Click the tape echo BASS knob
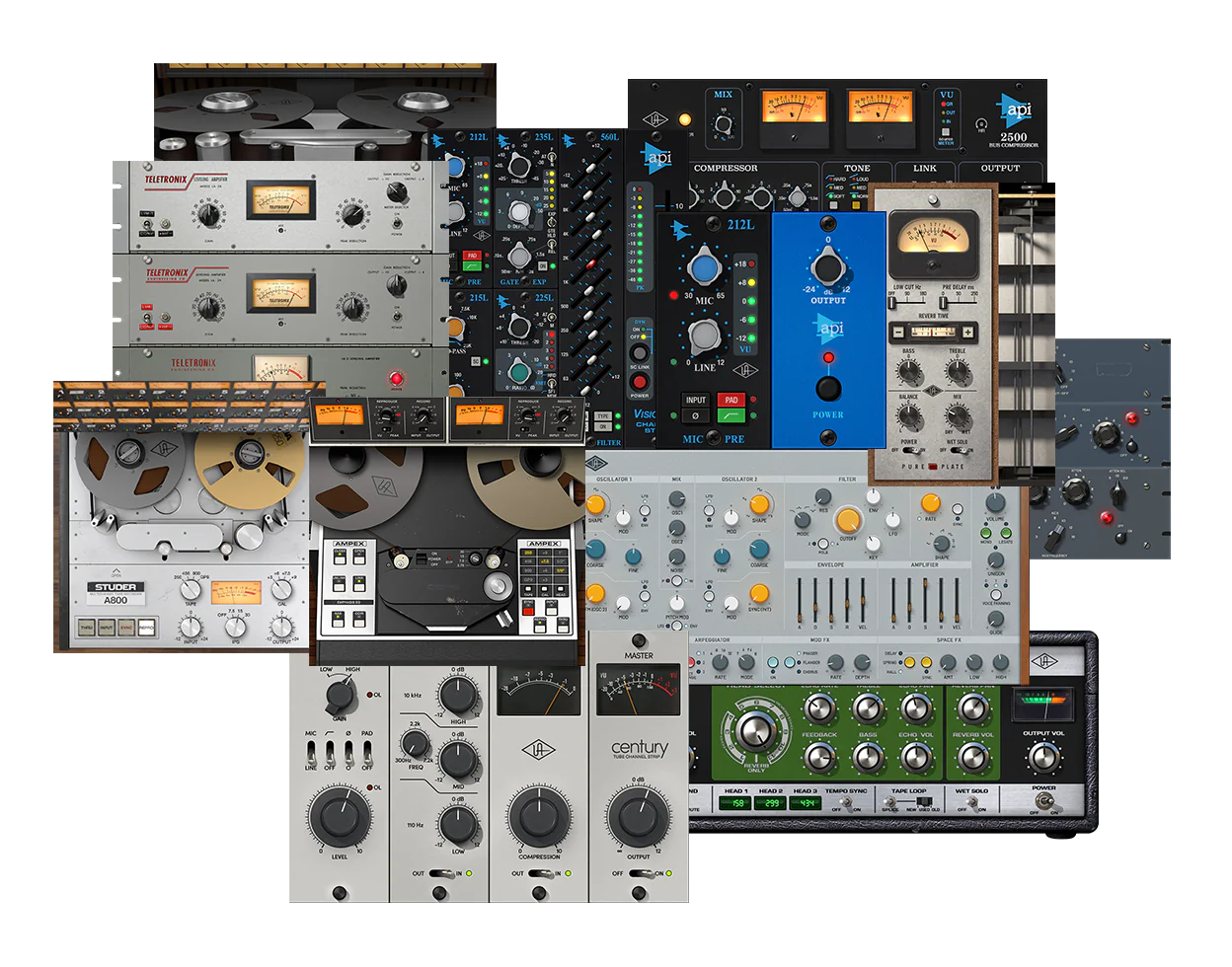Image resolution: width=1232 pixels, height=967 pixels. [868, 758]
